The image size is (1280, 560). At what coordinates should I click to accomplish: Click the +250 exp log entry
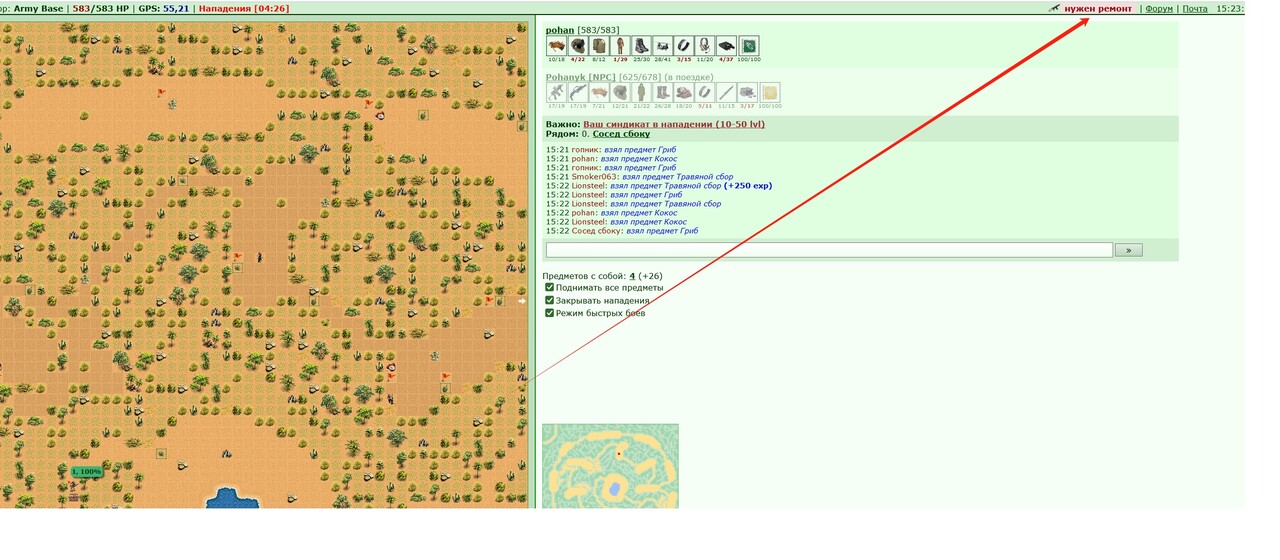(748, 186)
